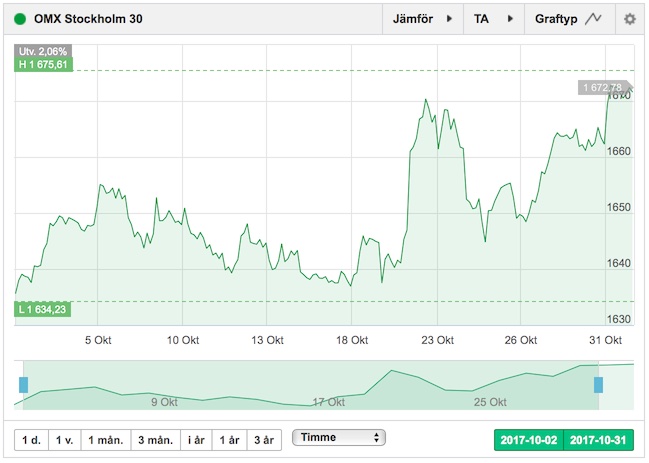Viewport: 649px width, 463px height.
Task: Click the 1650 price axis label
Action: point(619,207)
